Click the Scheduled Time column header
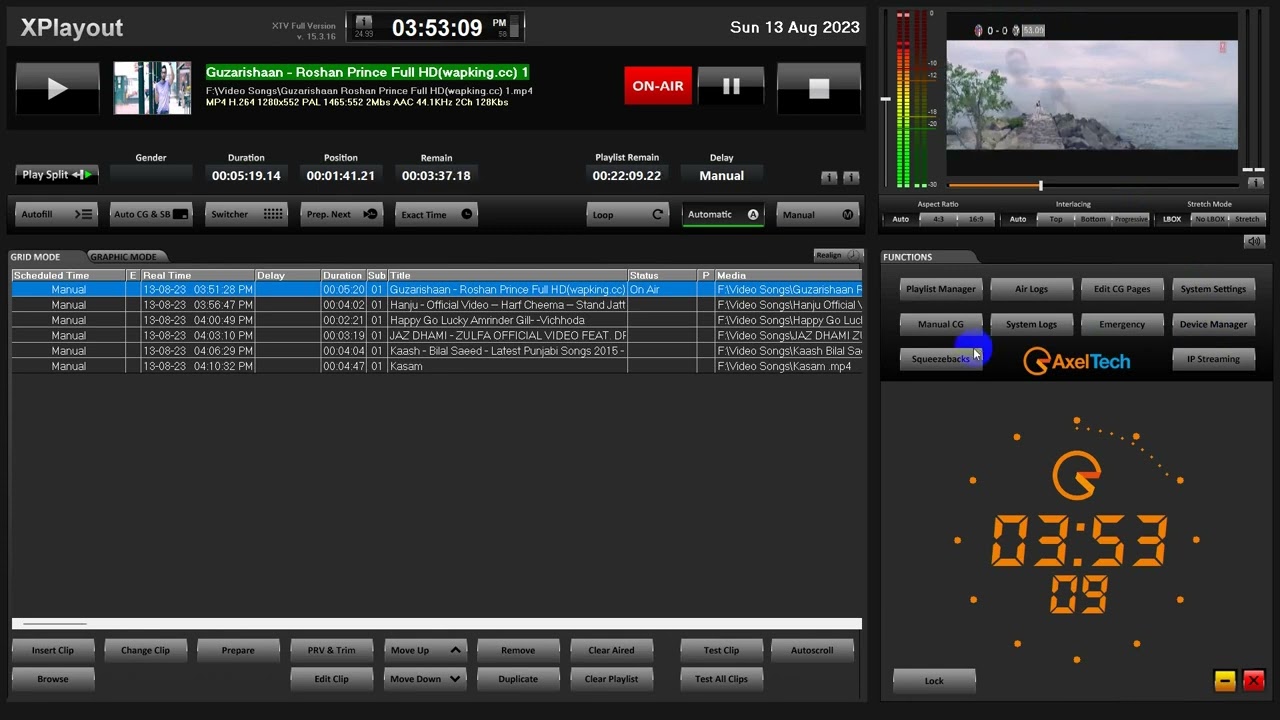 coord(68,275)
